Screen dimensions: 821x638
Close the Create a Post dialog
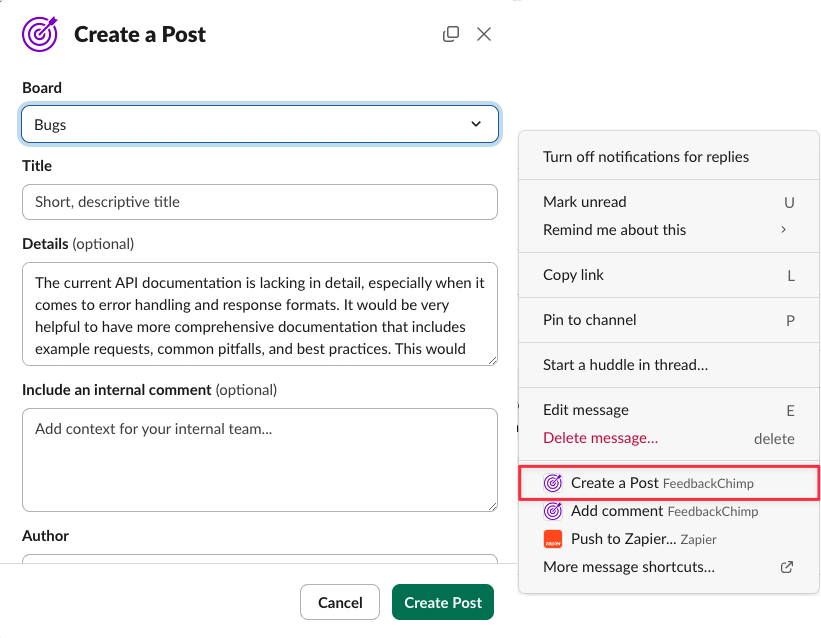tap(484, 34)
